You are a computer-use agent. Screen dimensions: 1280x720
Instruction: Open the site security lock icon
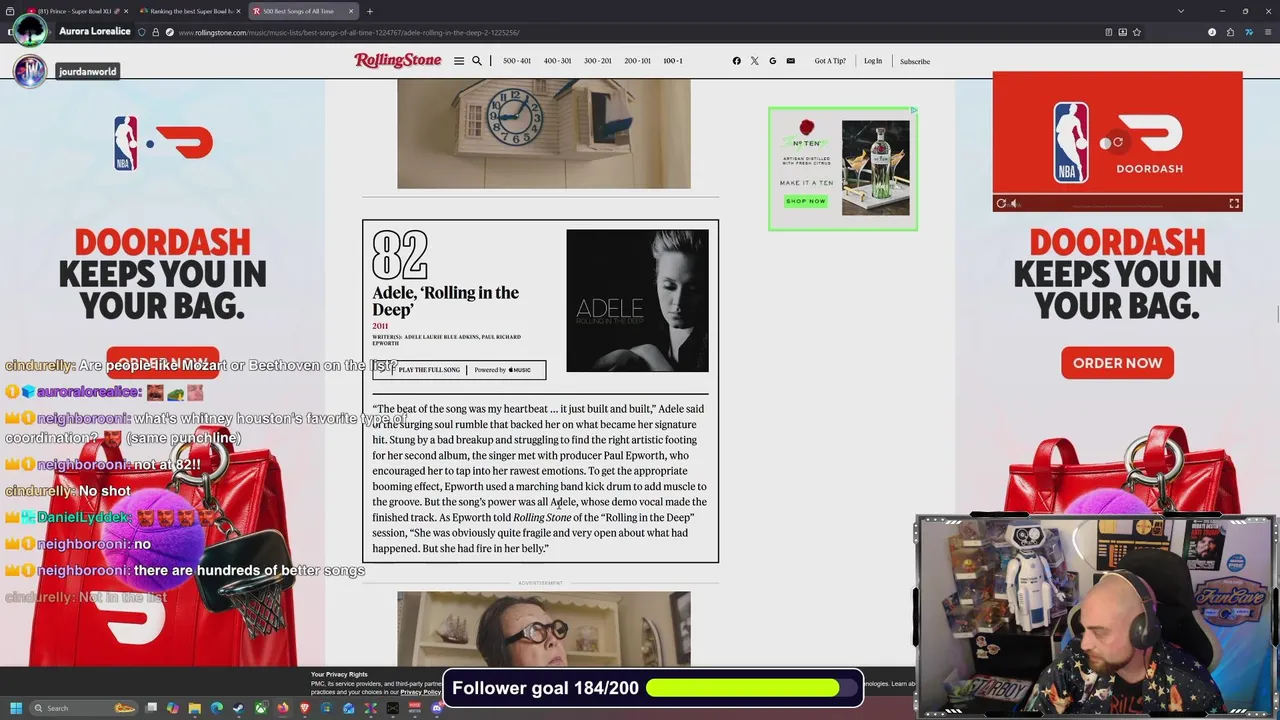155,32
